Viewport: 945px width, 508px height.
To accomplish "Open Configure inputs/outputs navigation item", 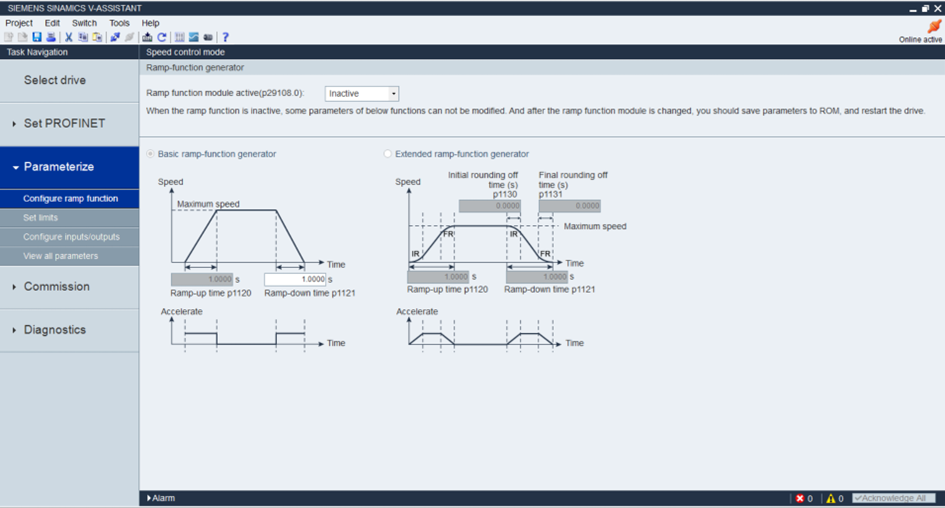I will tap(69, 237).
